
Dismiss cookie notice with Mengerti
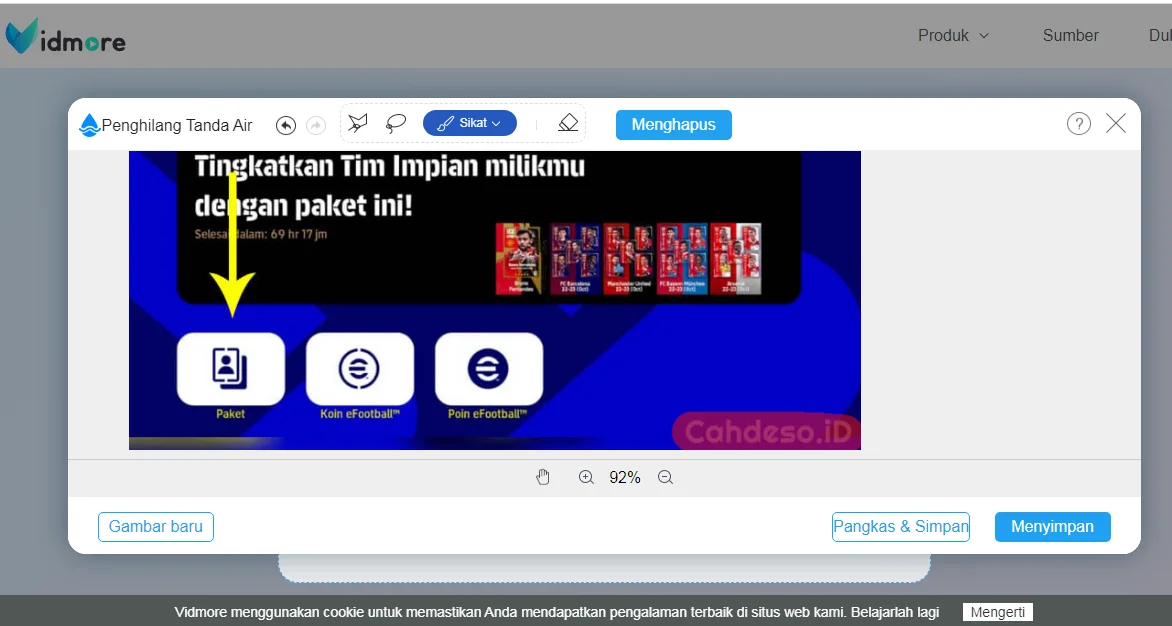[x=998, y=613]
